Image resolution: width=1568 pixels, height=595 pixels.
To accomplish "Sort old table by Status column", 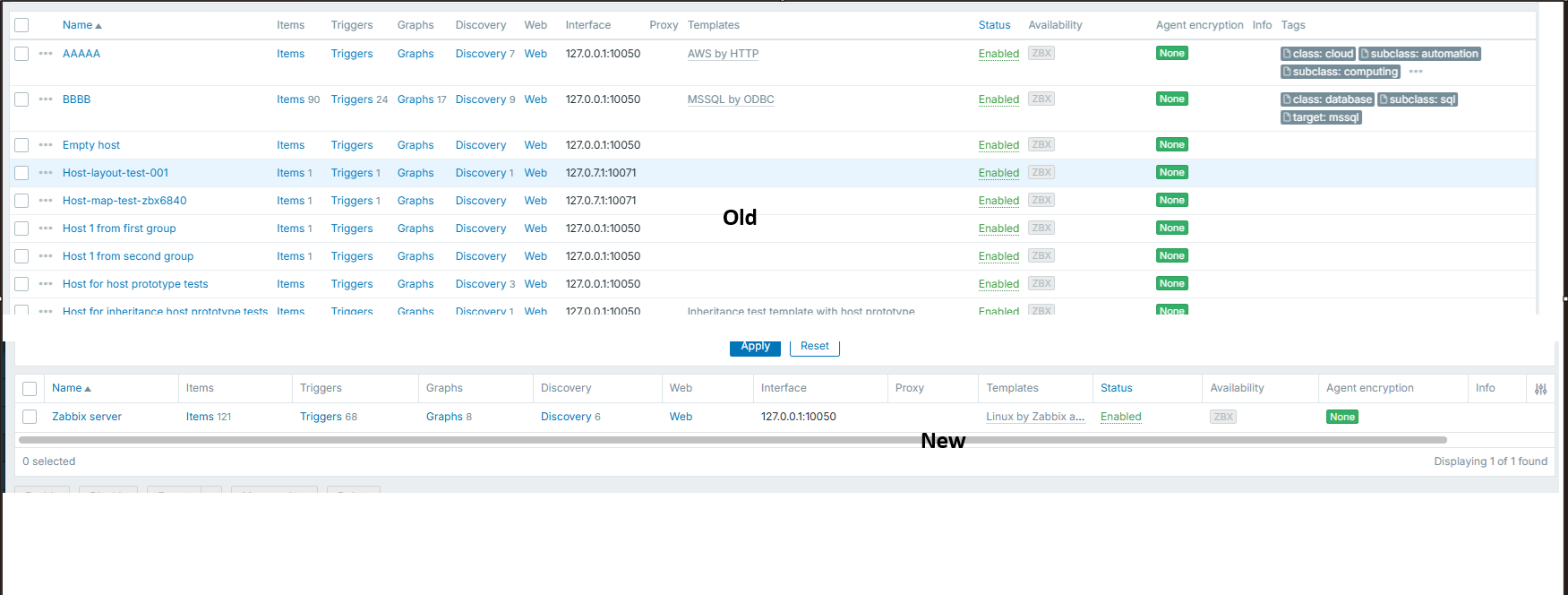I will [x=994, y=25].
